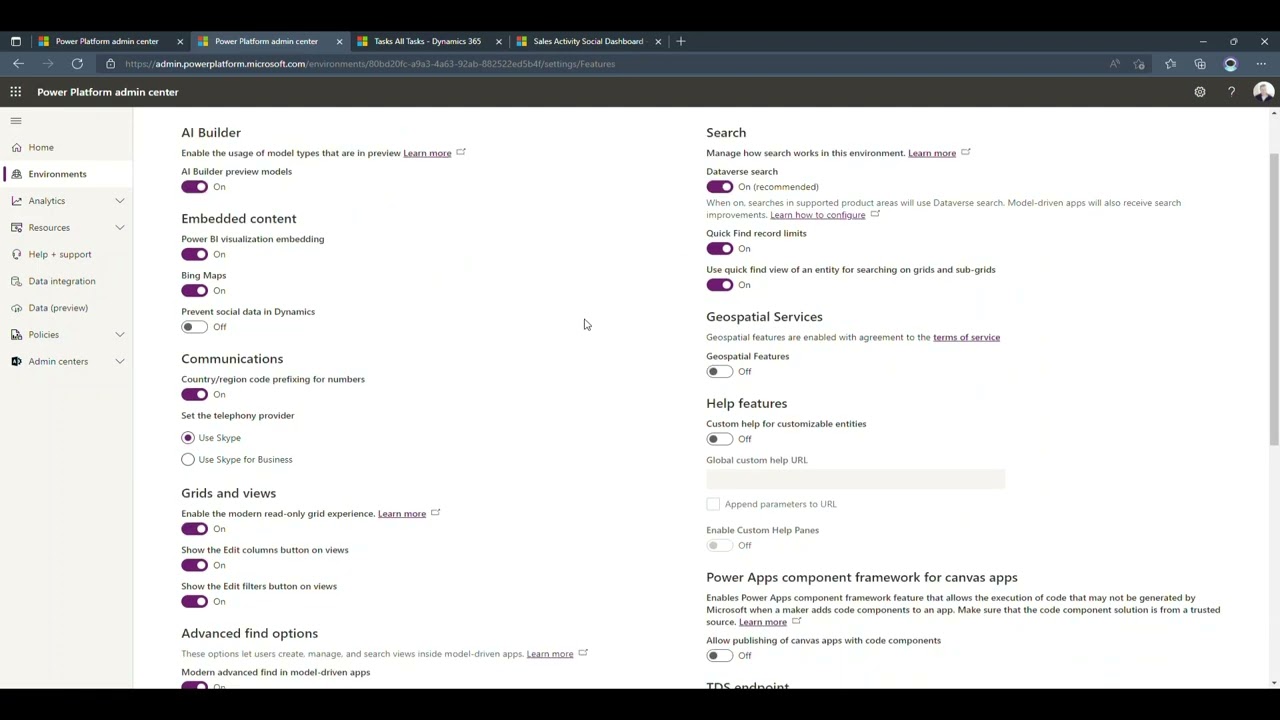Open the terms of service link
The width and height of the screenshot is (1280, 720).
pos(966,337)
